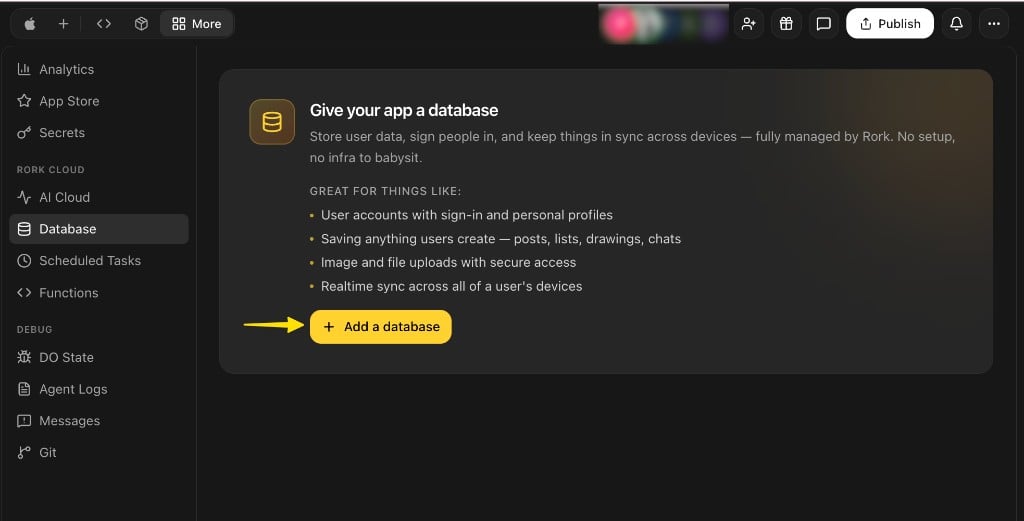Viewport: 1024px width, 521px height.
Task: Click the yellow database icon in card
Action: point(272,122)
